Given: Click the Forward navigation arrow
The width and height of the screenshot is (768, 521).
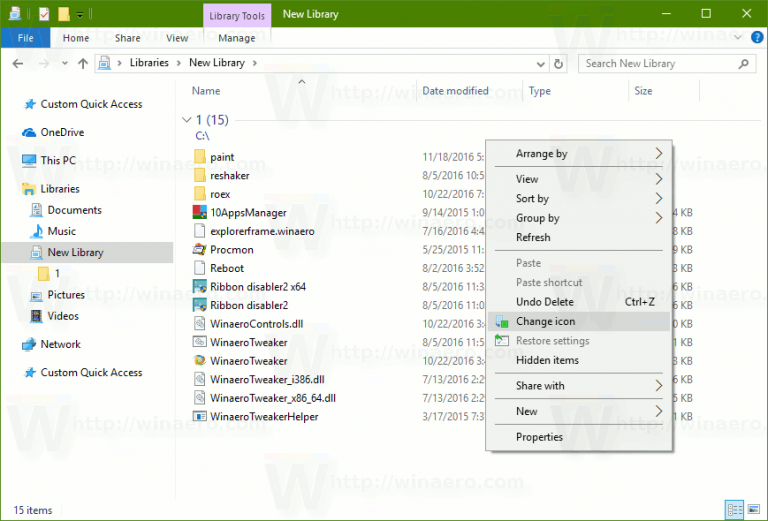Looking at the screenshot, I should (x=44, y=64).
